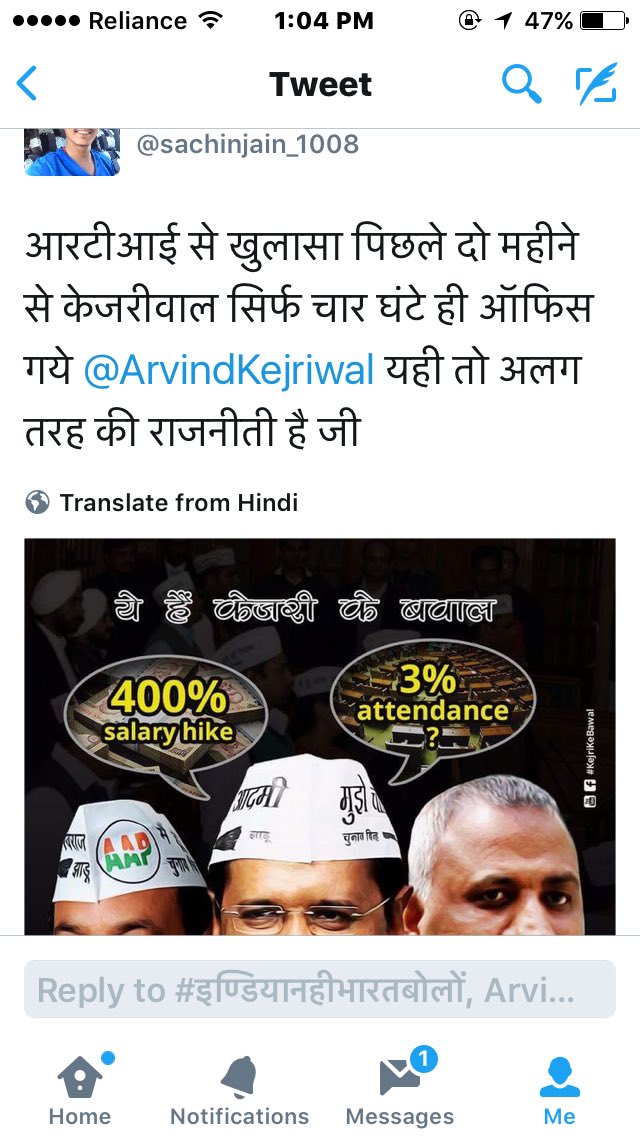This screenshot has width=640, height=1136.
Task: Open Messages with the envelope icon
Action: 400,1089
